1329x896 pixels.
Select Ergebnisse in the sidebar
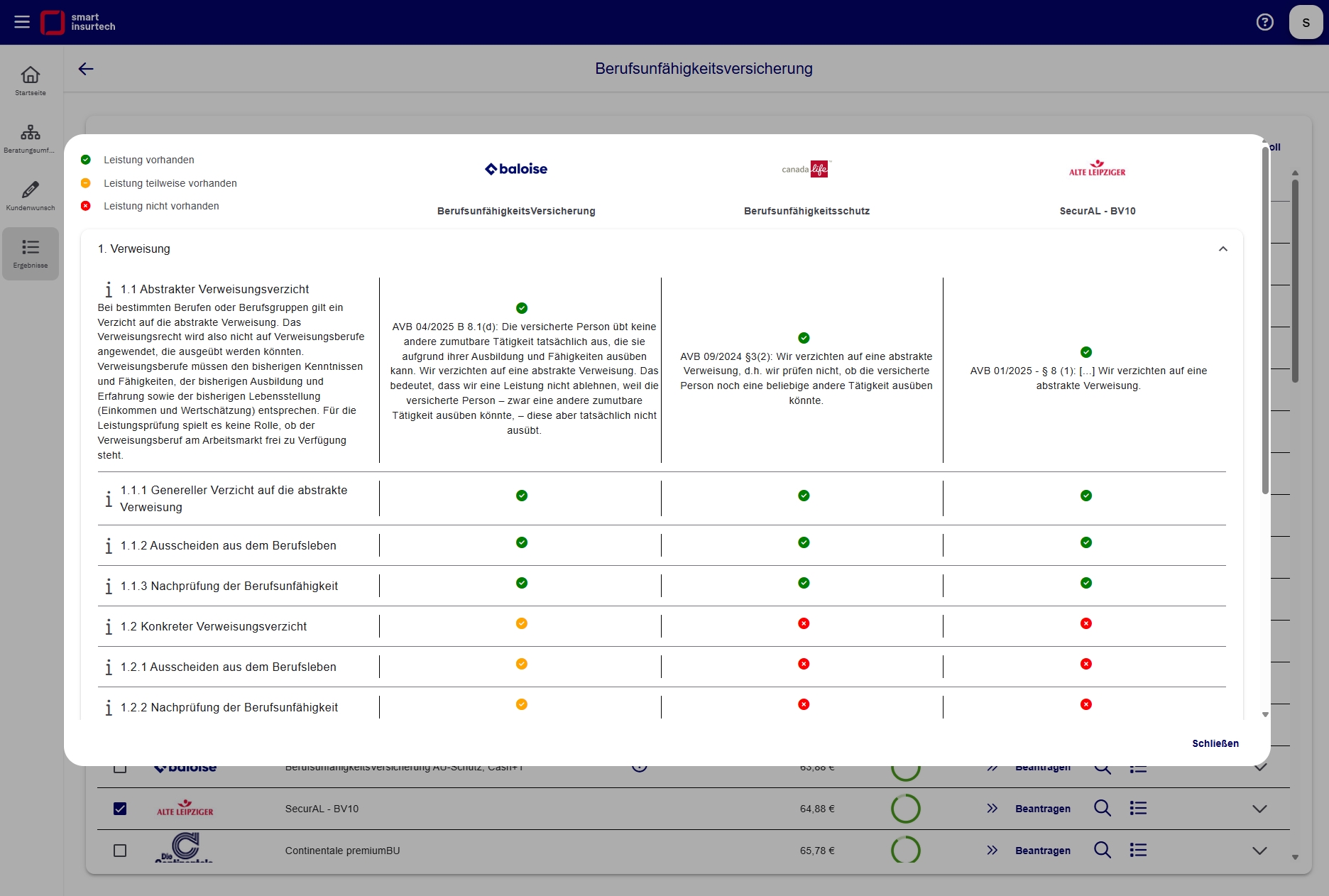(x=31, y=253)
